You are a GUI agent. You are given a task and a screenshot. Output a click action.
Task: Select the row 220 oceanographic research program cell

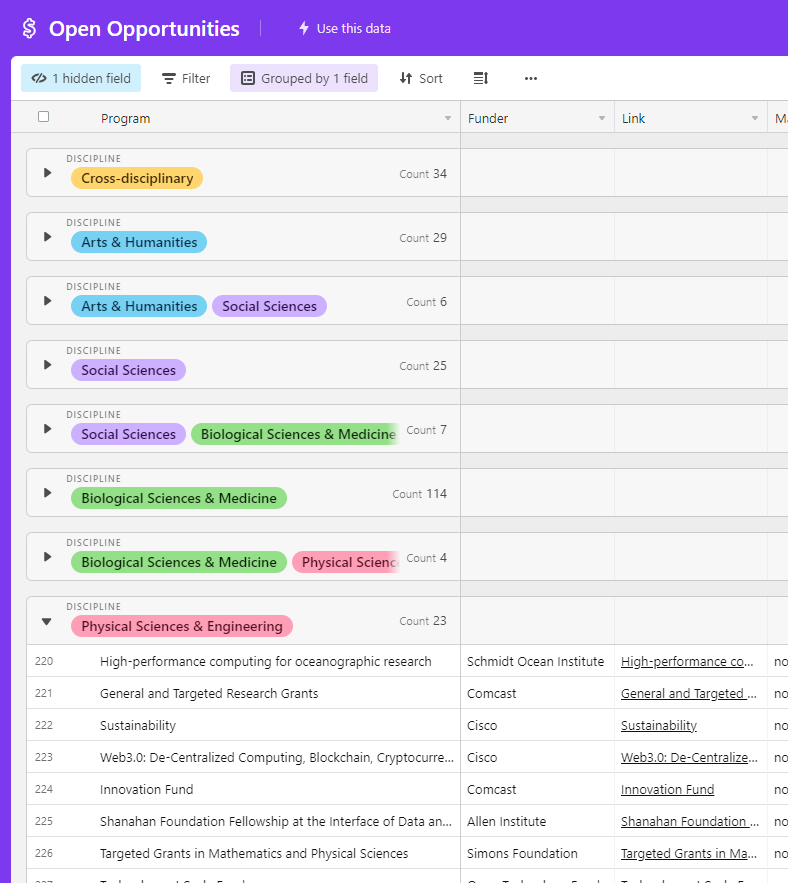[265, 661]
